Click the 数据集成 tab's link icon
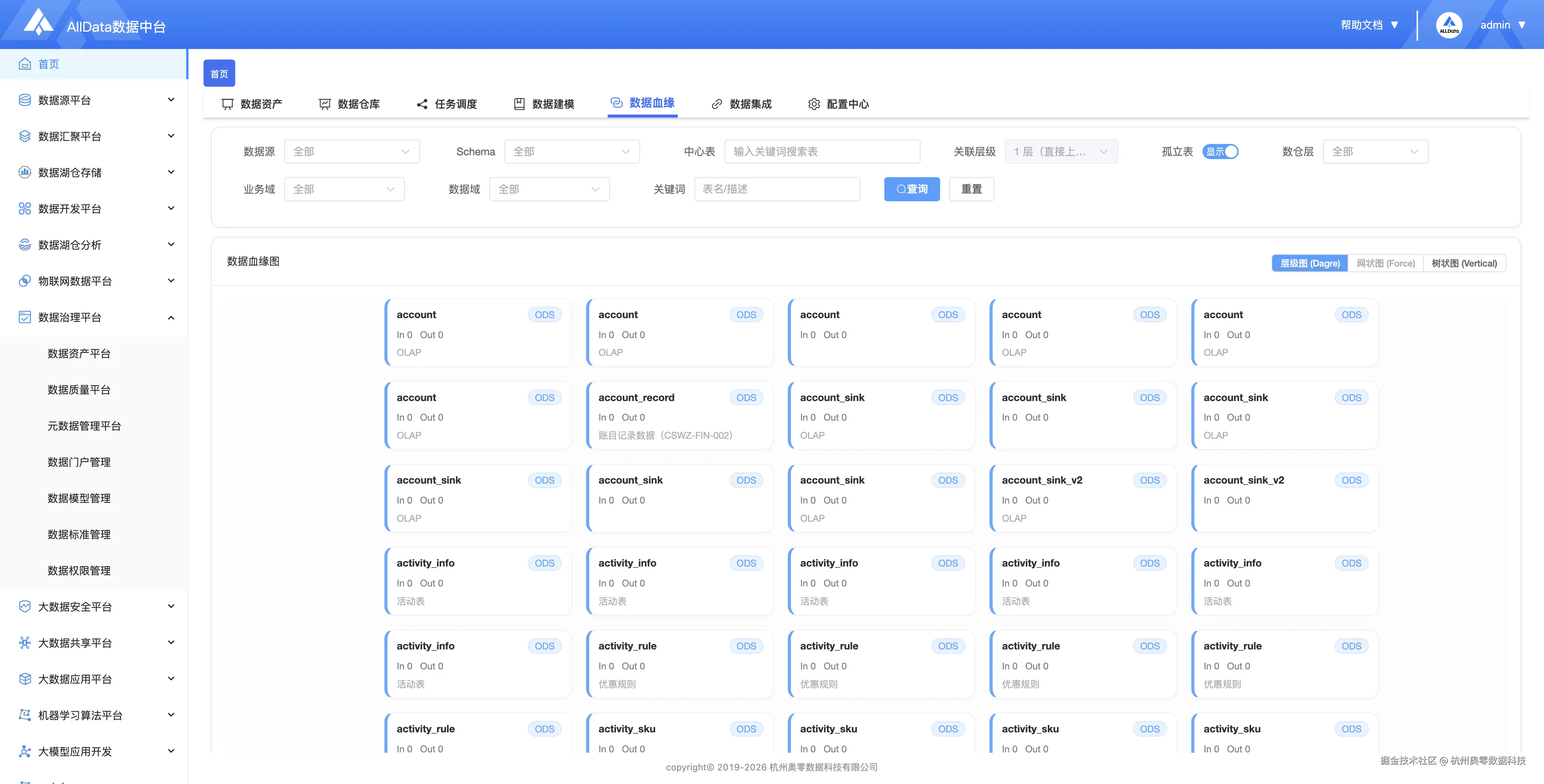Screen dimensions: 1544x784 716,104
